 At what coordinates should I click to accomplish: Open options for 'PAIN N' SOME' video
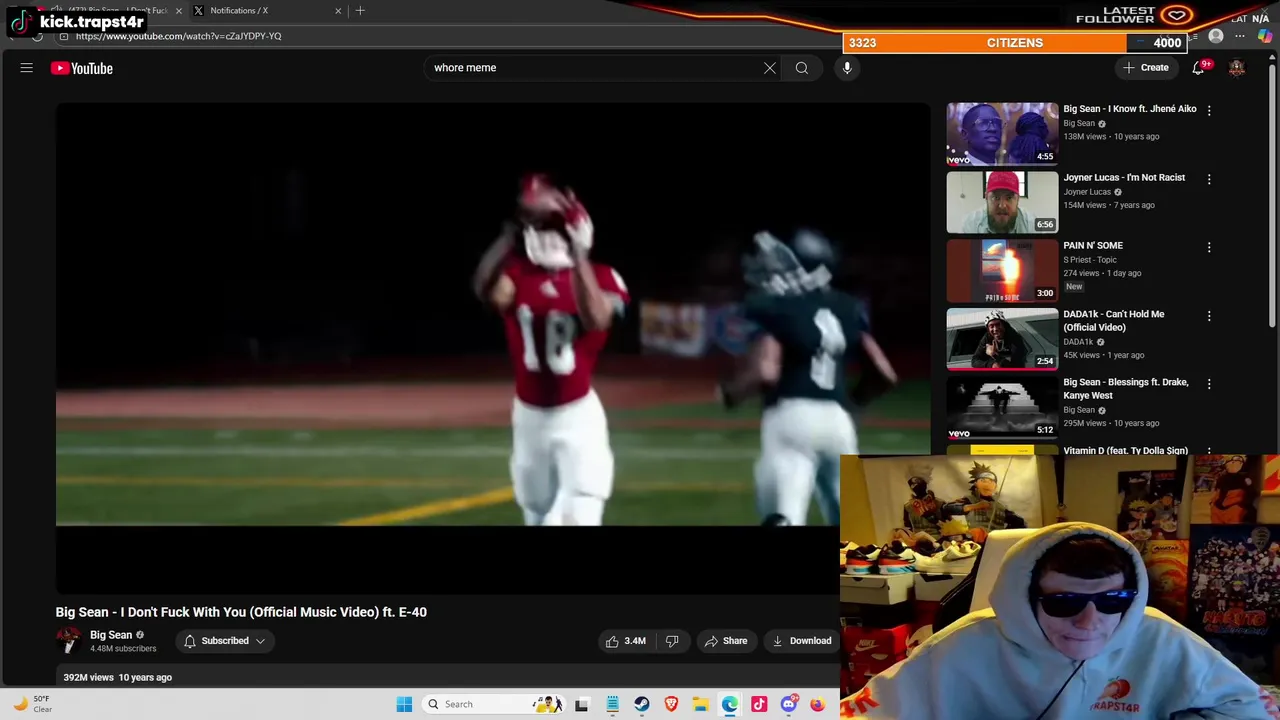pyautogui.click(x=1209, y=247)
